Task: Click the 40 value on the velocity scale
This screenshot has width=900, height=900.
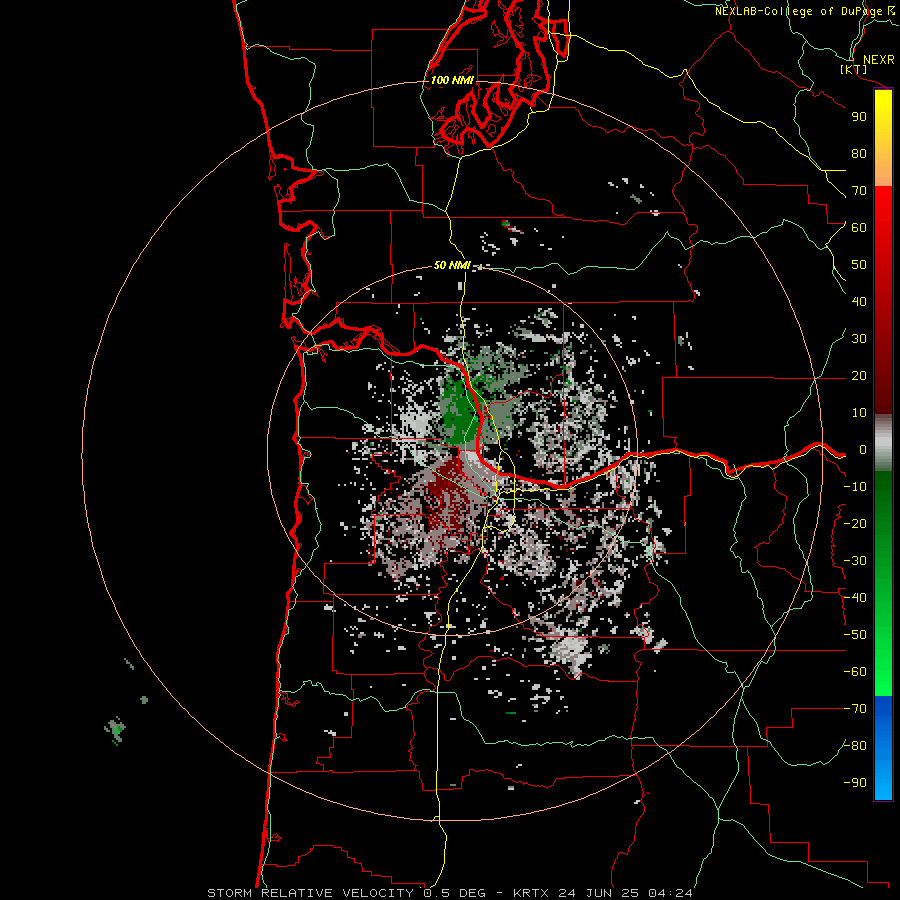Action: point(859,301)
